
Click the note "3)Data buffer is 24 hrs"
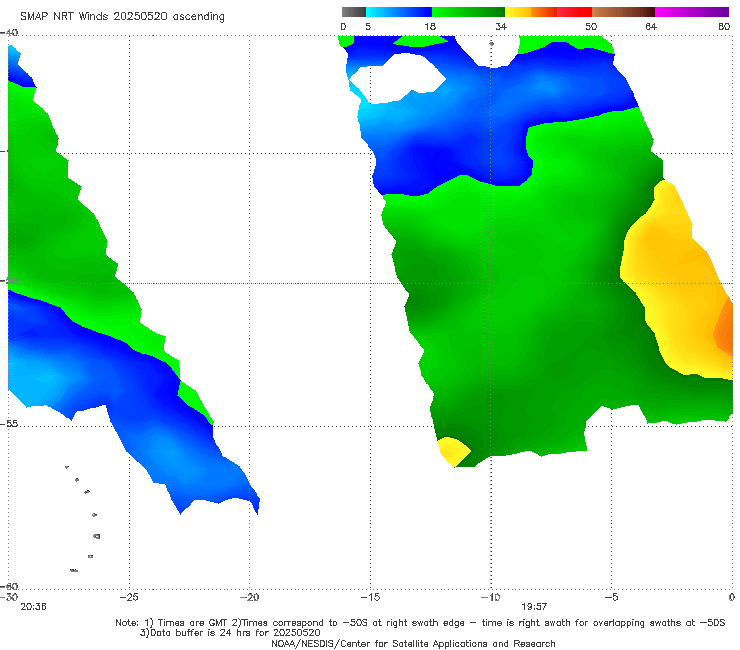pyautogui.click(x=230, y=633)
